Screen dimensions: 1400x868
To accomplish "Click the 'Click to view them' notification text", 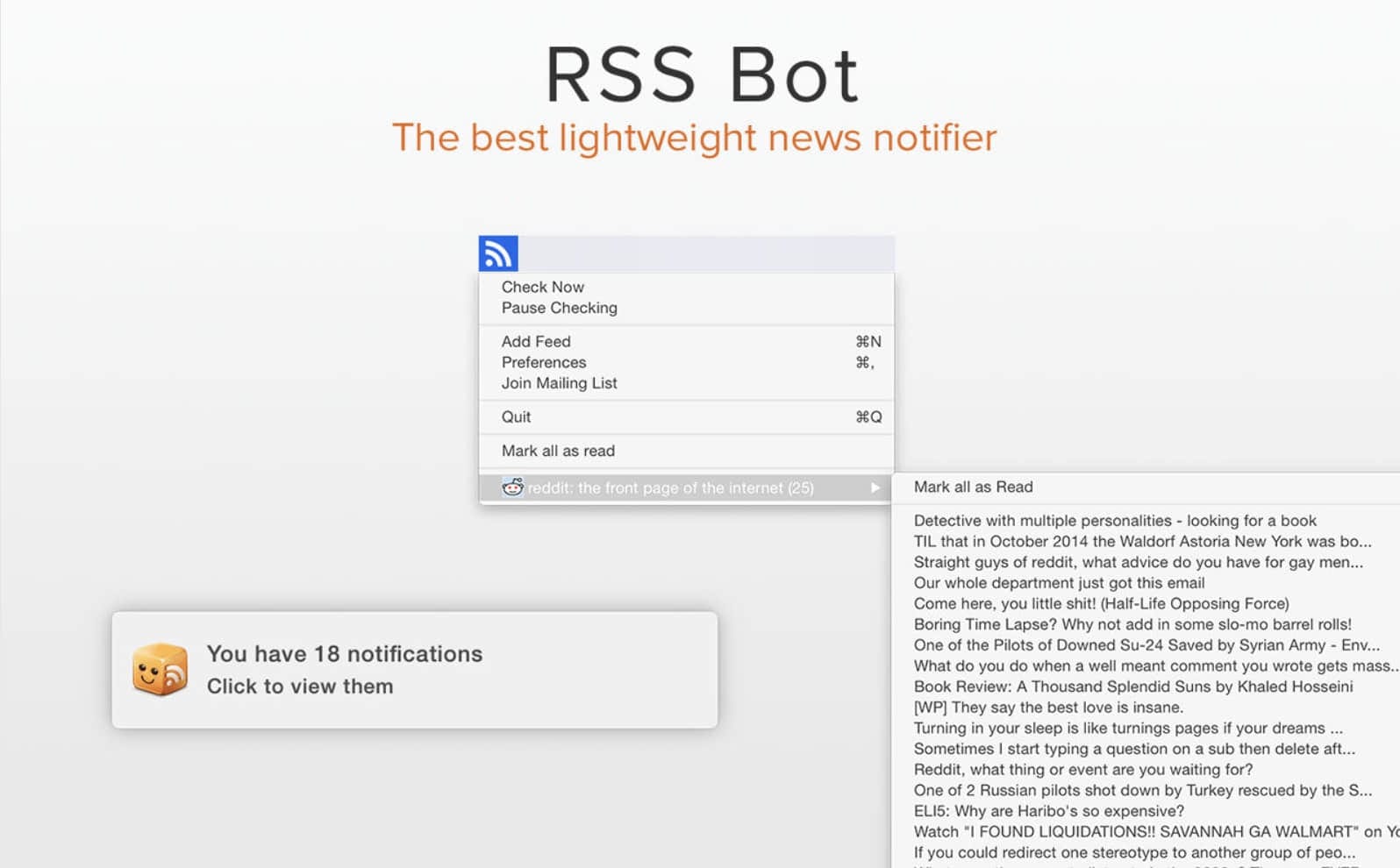I will tap(300, 687).
